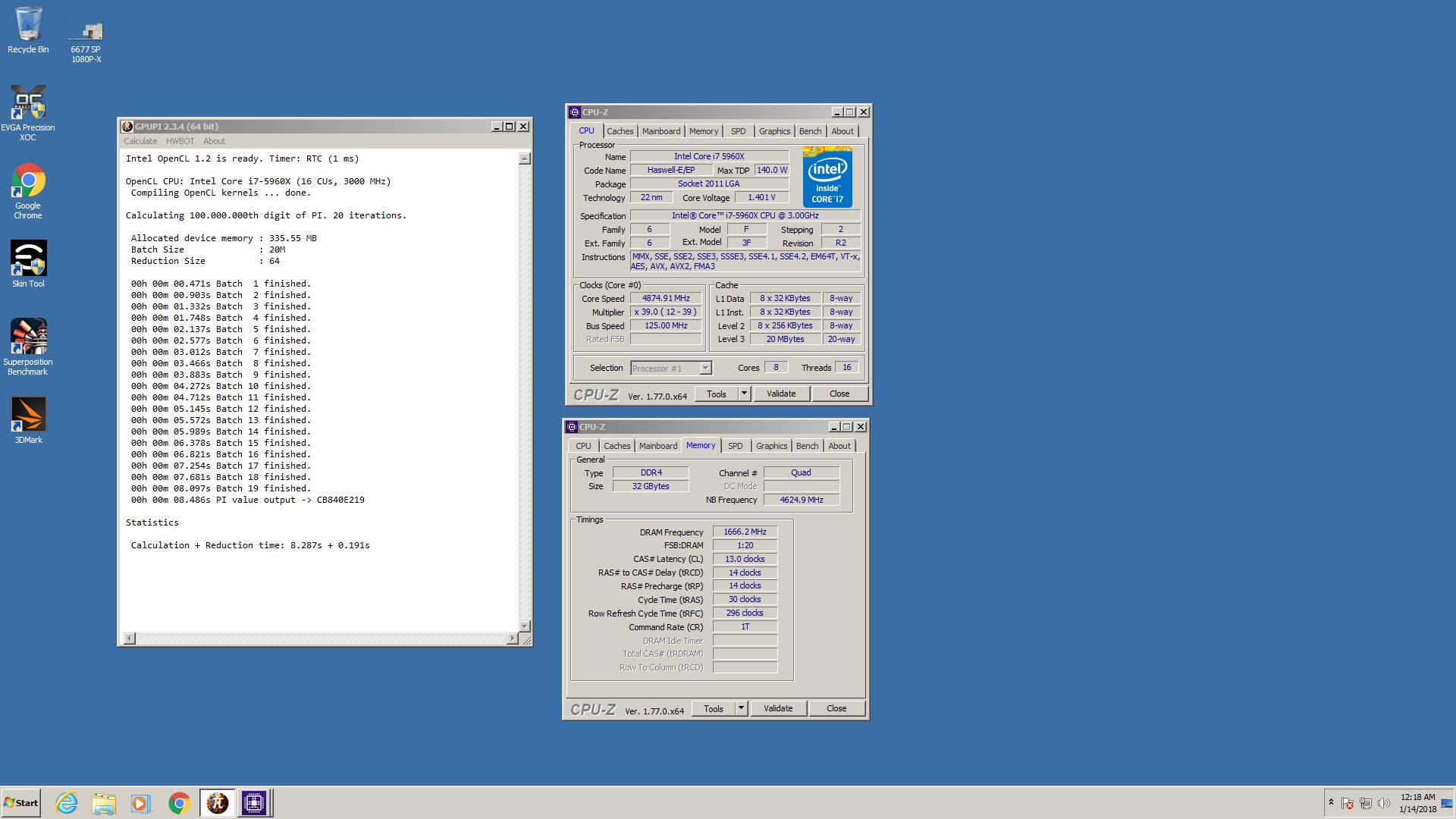The height and width of the screenshot is (819, 1456).
Task: Click the NB Frequency value 4624.9 MHz
Action: pos(801,500)
